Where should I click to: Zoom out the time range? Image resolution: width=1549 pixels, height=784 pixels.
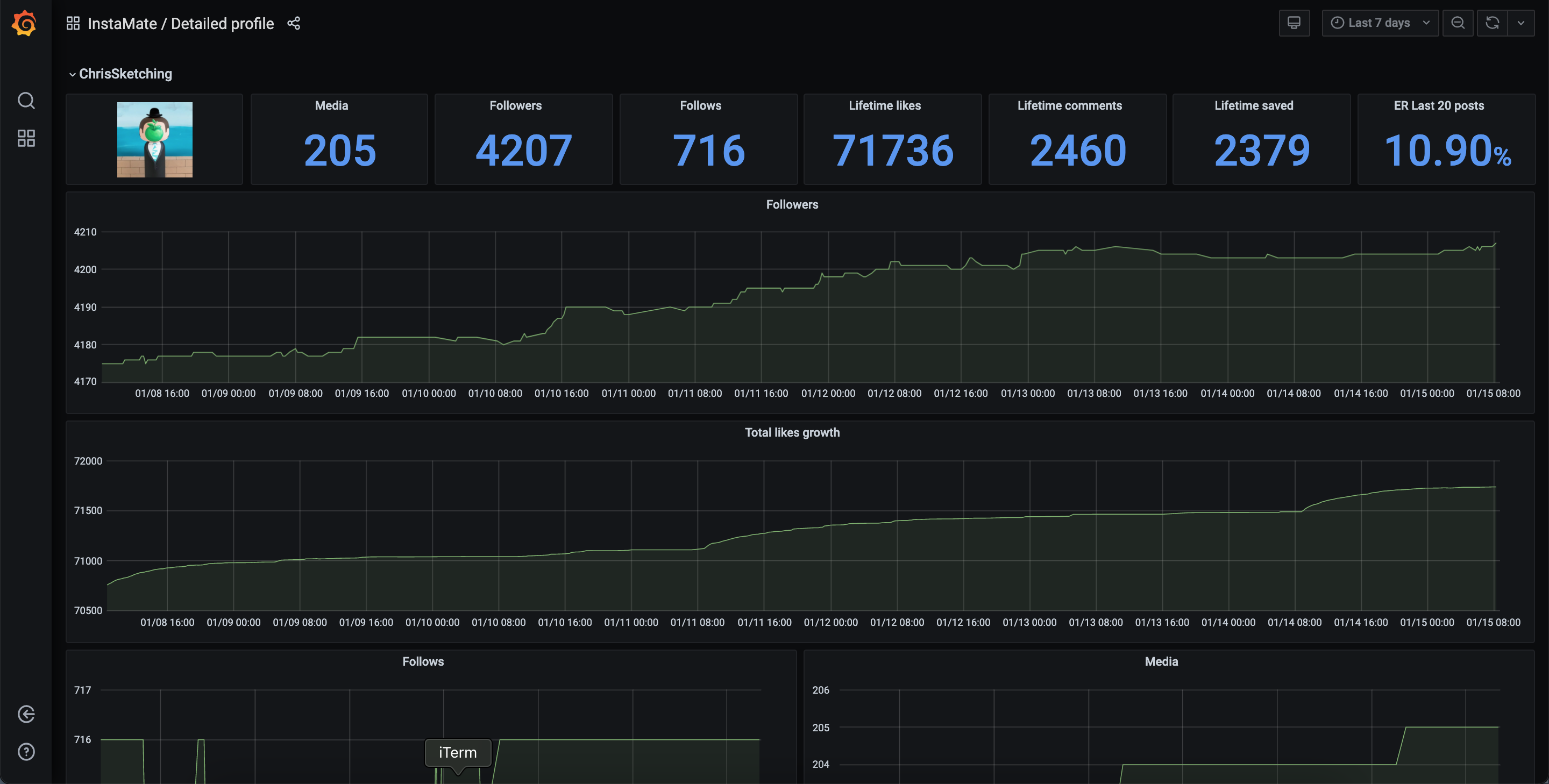click(x=1458, y=23)
